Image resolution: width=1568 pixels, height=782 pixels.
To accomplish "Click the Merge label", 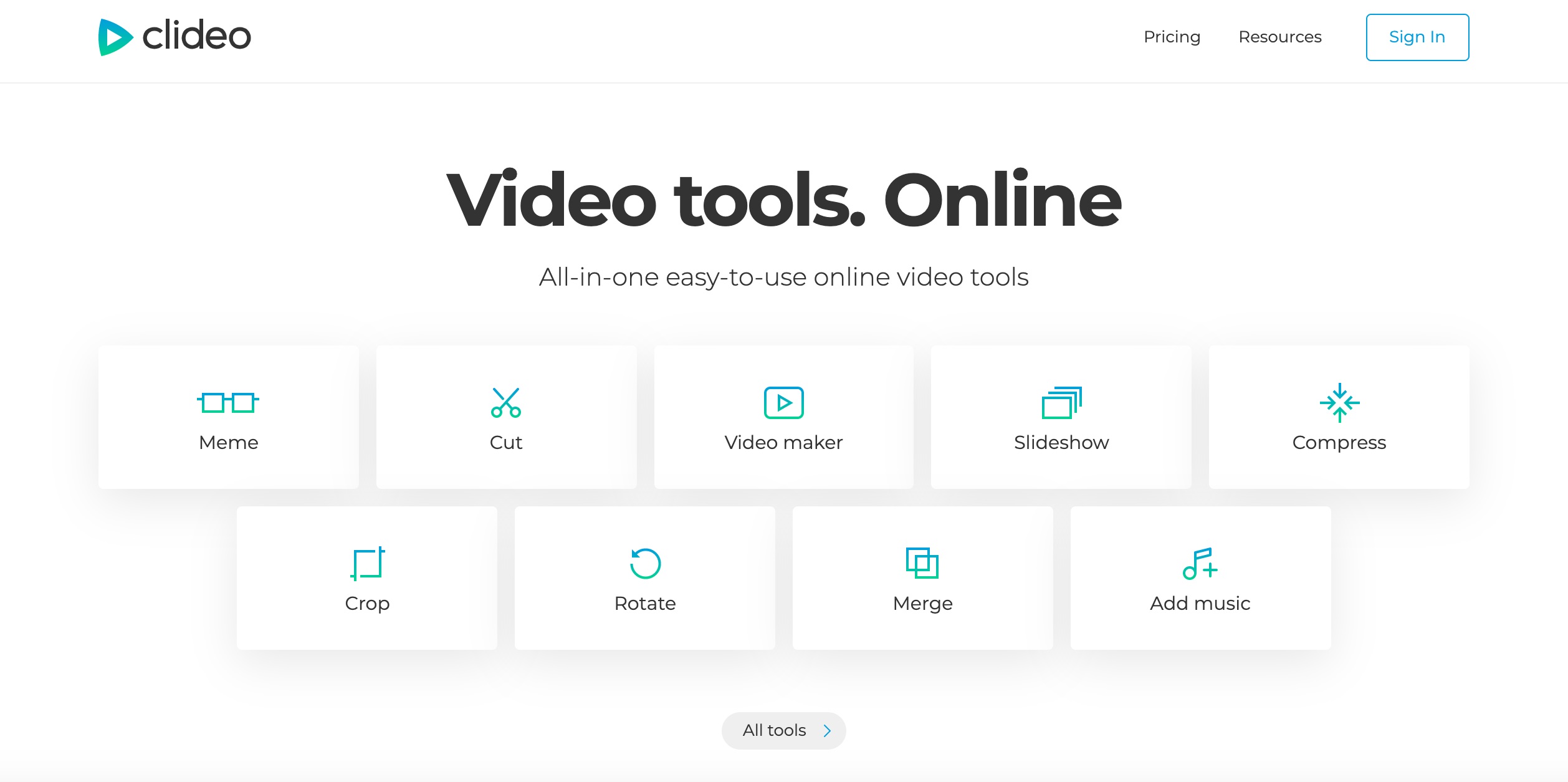I will pyautogui.click(x=923, y=603).
